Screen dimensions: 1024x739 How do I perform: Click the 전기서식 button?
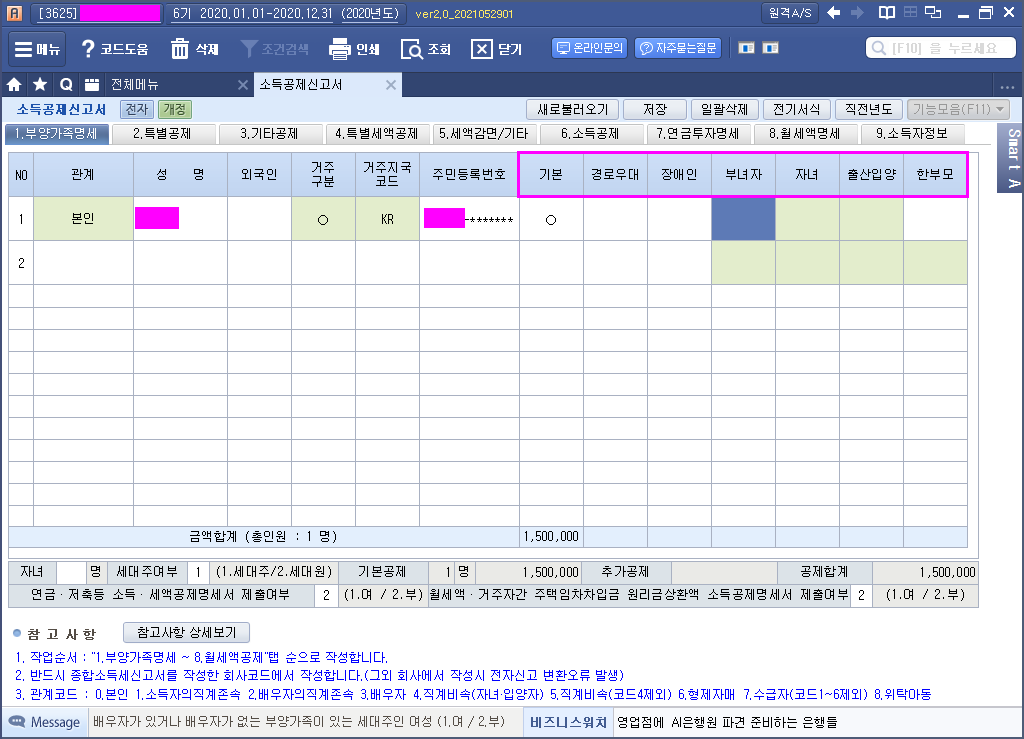pos(796,110)
